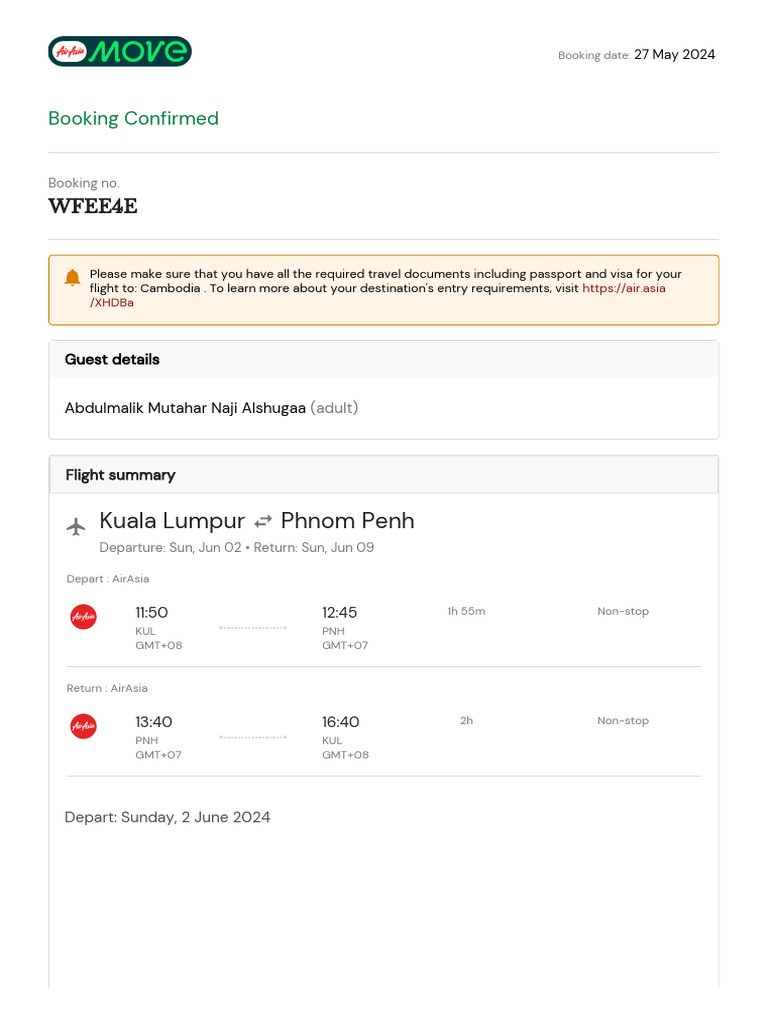The image size is (768, 1024).
Task: Click the AirAsia logo on departing flight
Action: (x=84, y=616)
